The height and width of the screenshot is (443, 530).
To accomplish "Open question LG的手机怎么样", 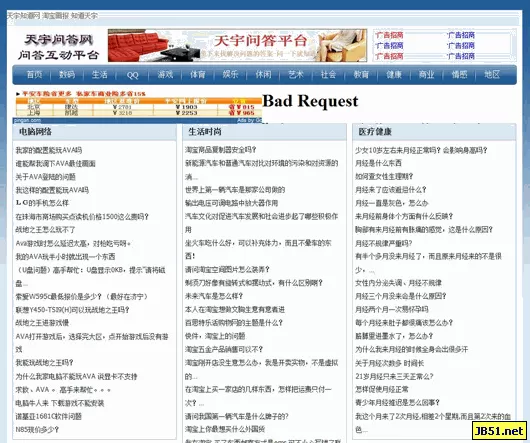I will (x=42, y=203).
